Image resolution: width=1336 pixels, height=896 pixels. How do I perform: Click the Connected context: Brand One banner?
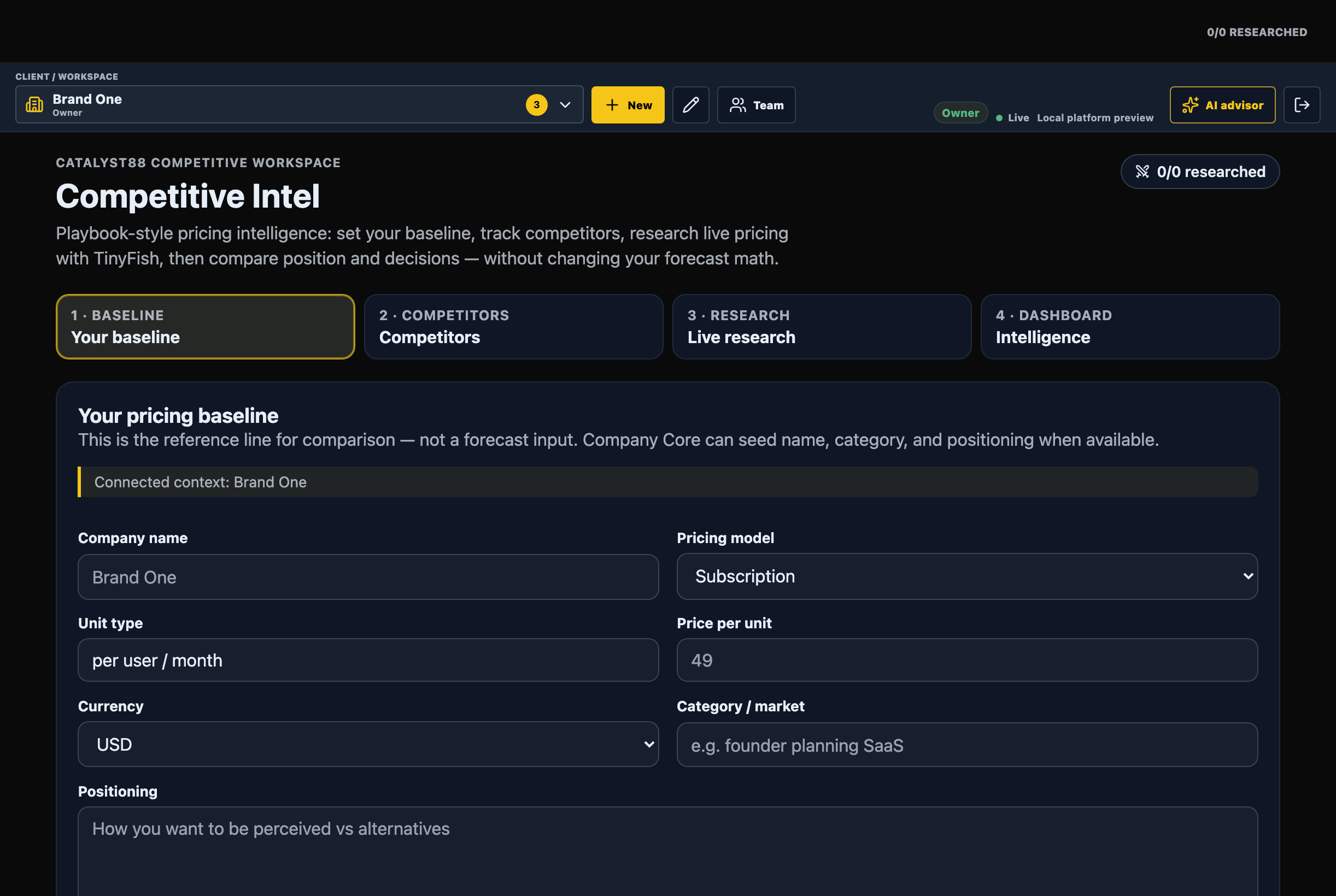[667, 482]
